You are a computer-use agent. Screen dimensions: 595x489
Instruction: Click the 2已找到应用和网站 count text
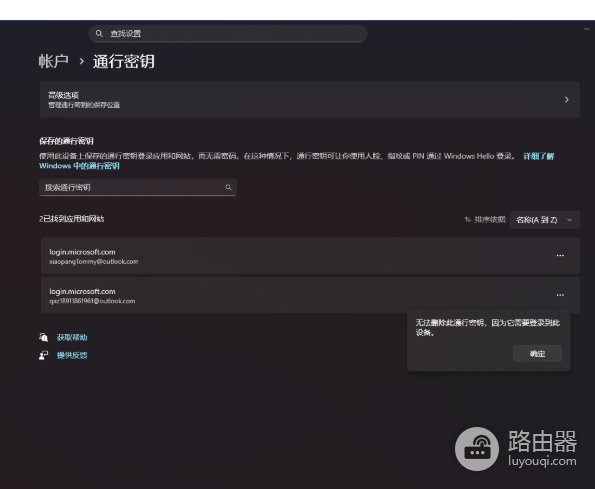click(72, 219)
